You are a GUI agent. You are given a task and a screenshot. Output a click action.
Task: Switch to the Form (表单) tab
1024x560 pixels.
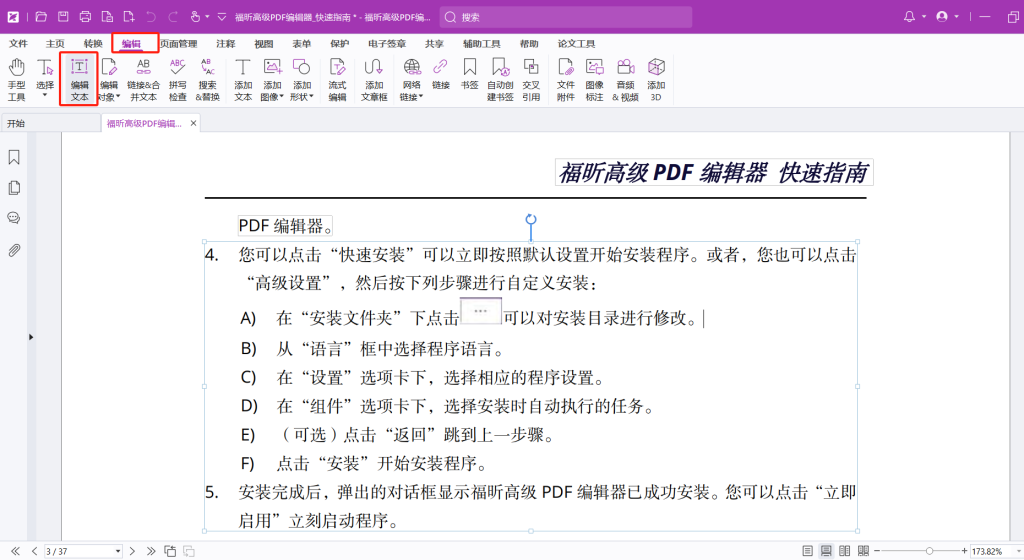(301, 44)
